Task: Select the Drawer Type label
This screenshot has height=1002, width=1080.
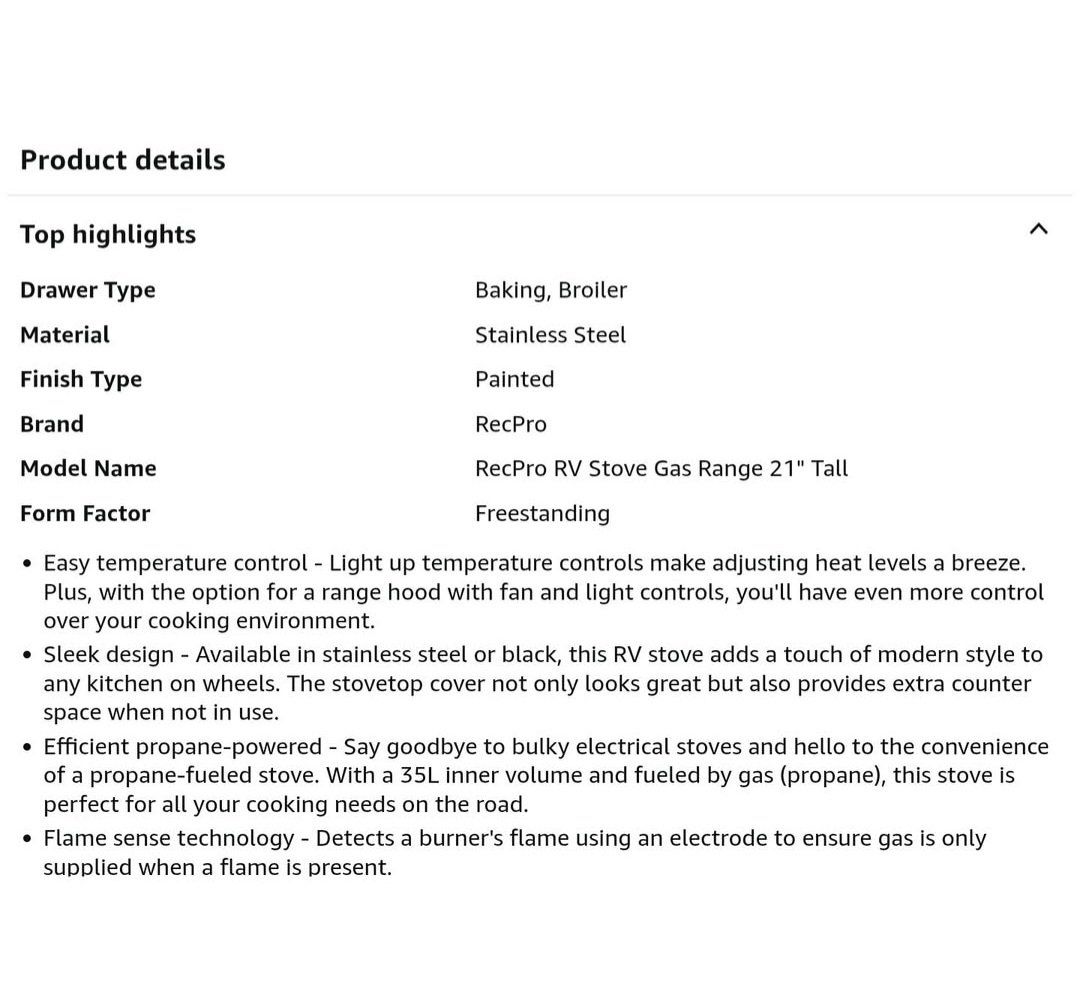Action: coord(88,290)
